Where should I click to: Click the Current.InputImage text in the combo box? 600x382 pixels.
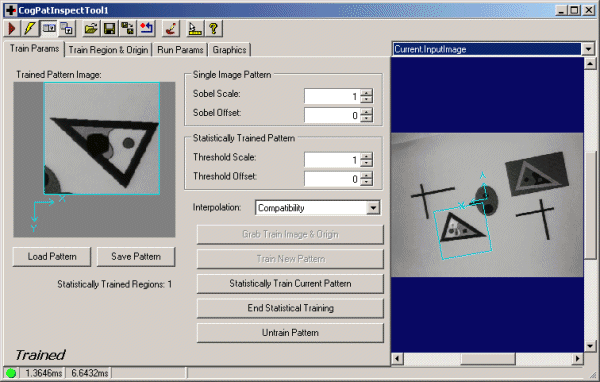coord(430,49)
